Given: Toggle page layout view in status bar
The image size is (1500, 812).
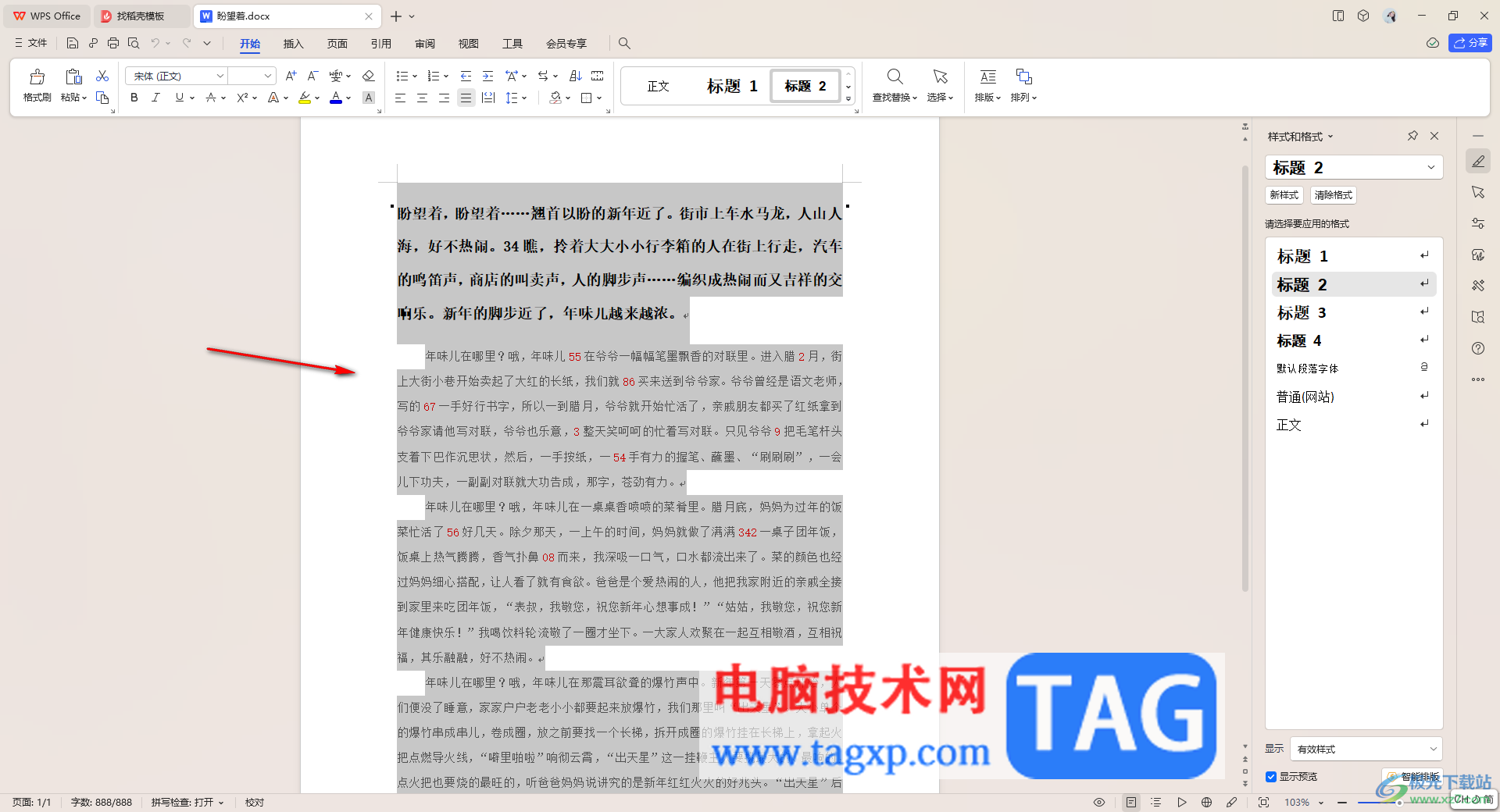Looking at the screenshot, I should (x=1131, y=802).
